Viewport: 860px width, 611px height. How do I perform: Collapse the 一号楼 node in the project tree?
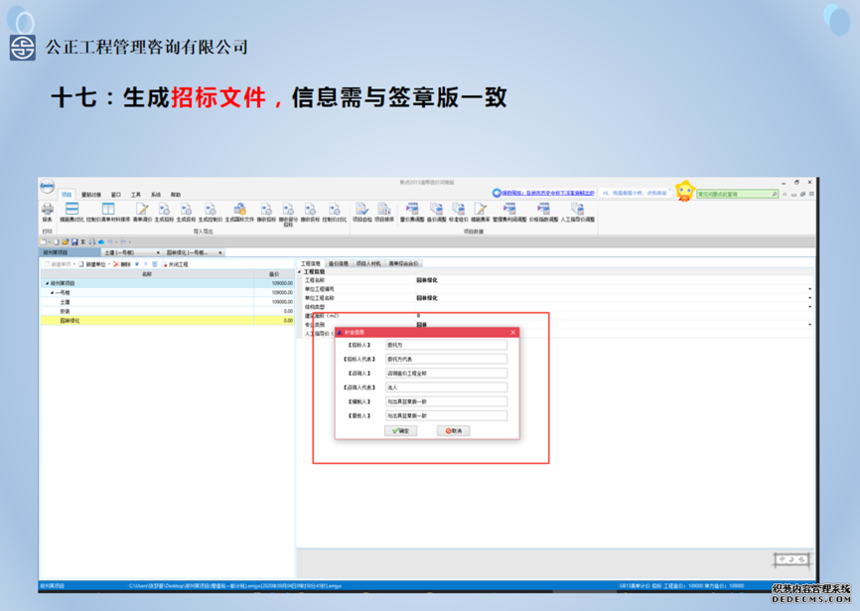pos(52,293)
